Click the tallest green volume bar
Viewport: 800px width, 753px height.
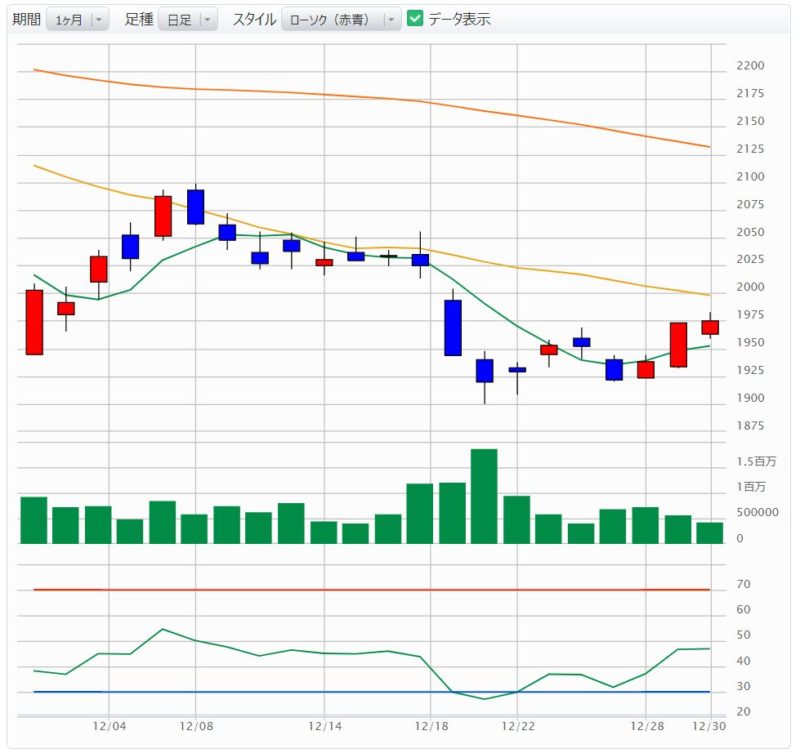[x=484, y=496]
